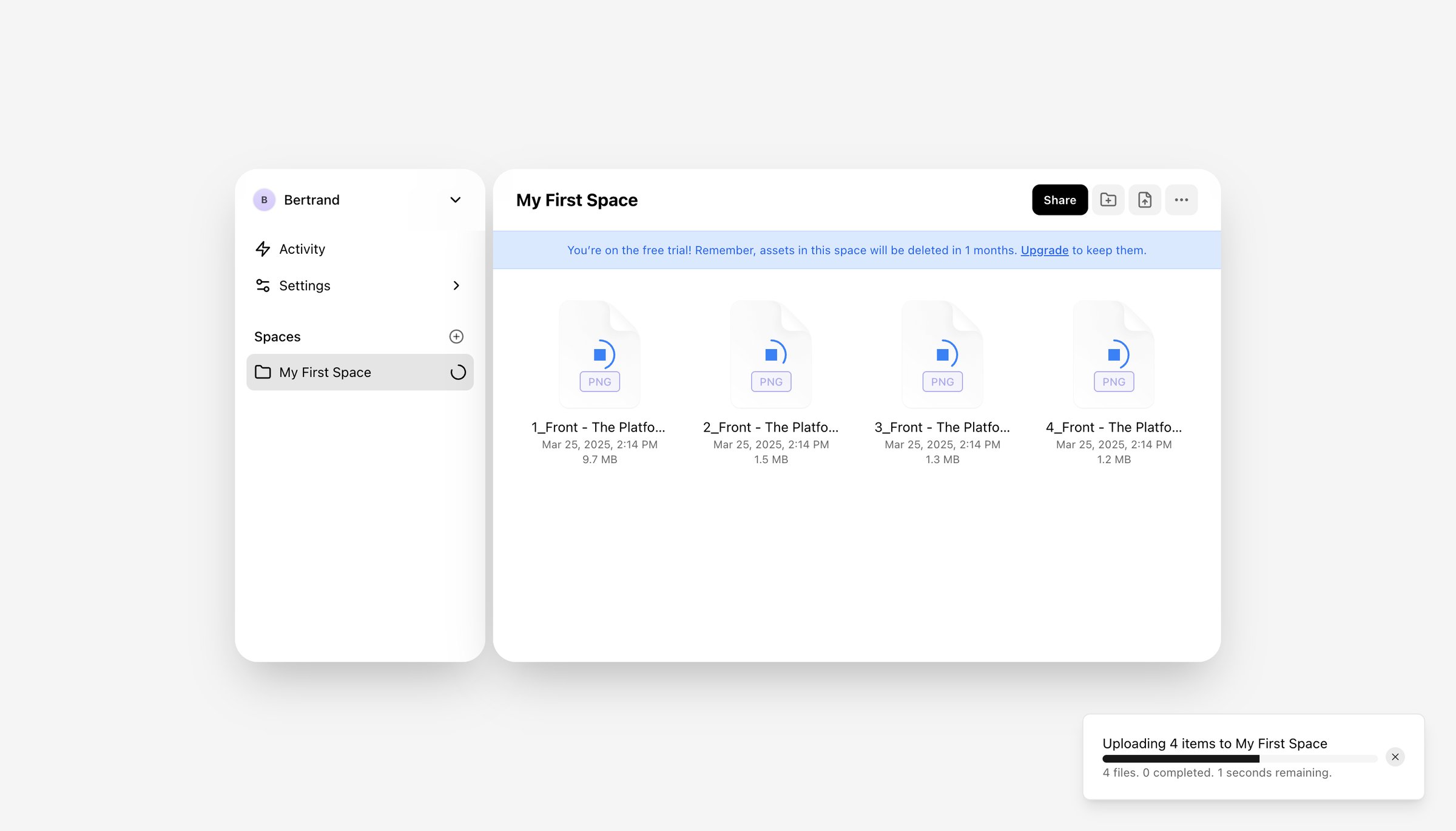The width and height of the screenshot is (1456, 831).
Task: Select the file name '1_Front - The Platfo...'
Action: (x=598, y=427)
